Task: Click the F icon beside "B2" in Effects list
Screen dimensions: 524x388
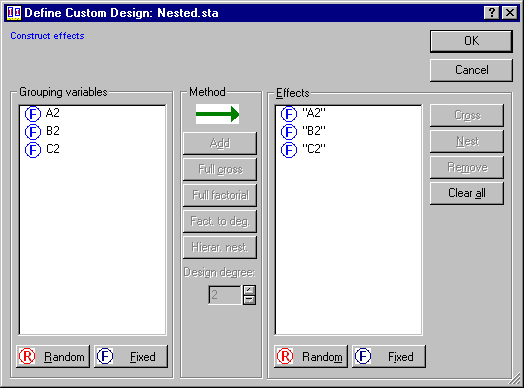Action: 289,132
